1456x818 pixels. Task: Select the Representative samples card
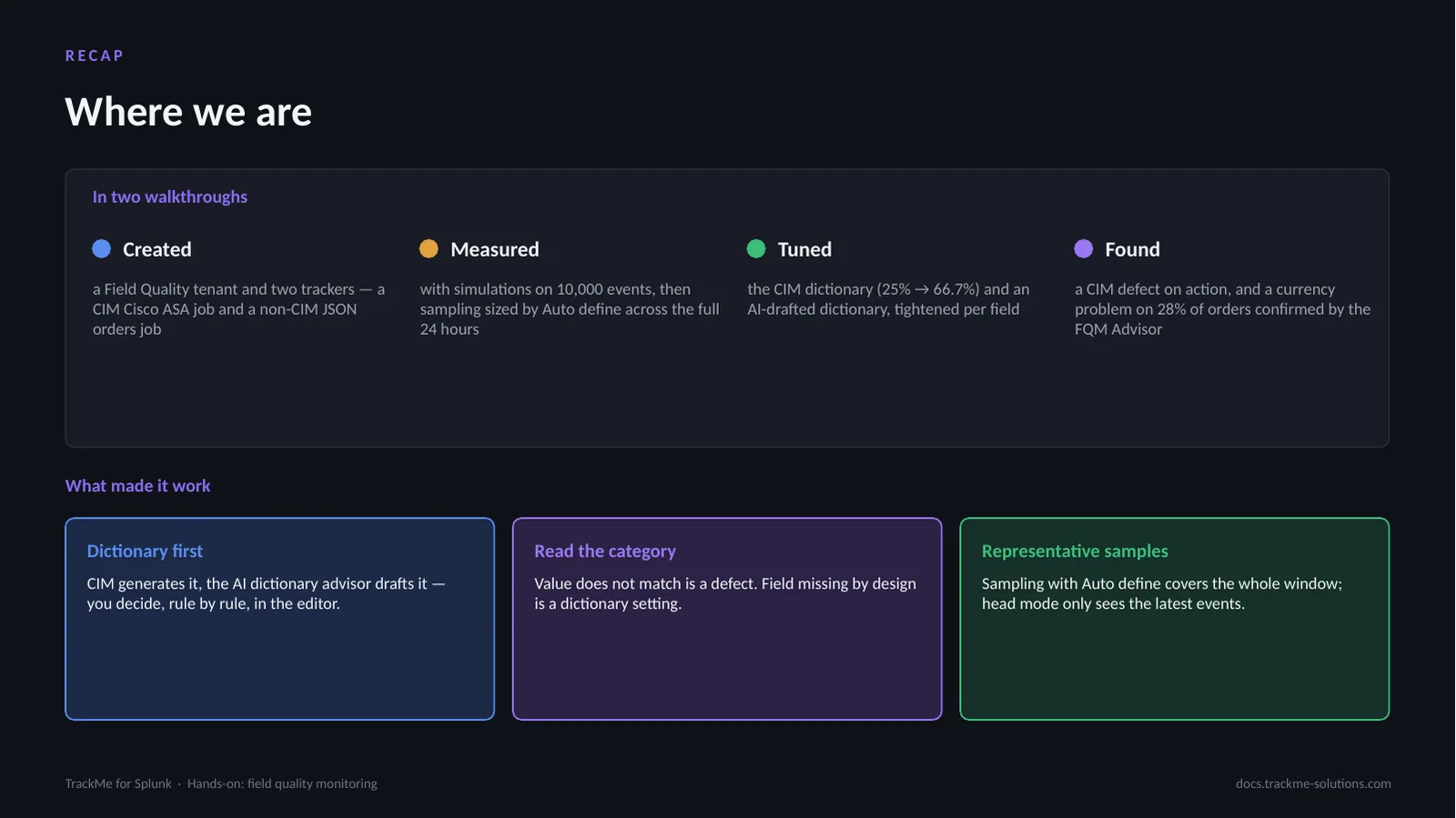point(1175,619)
